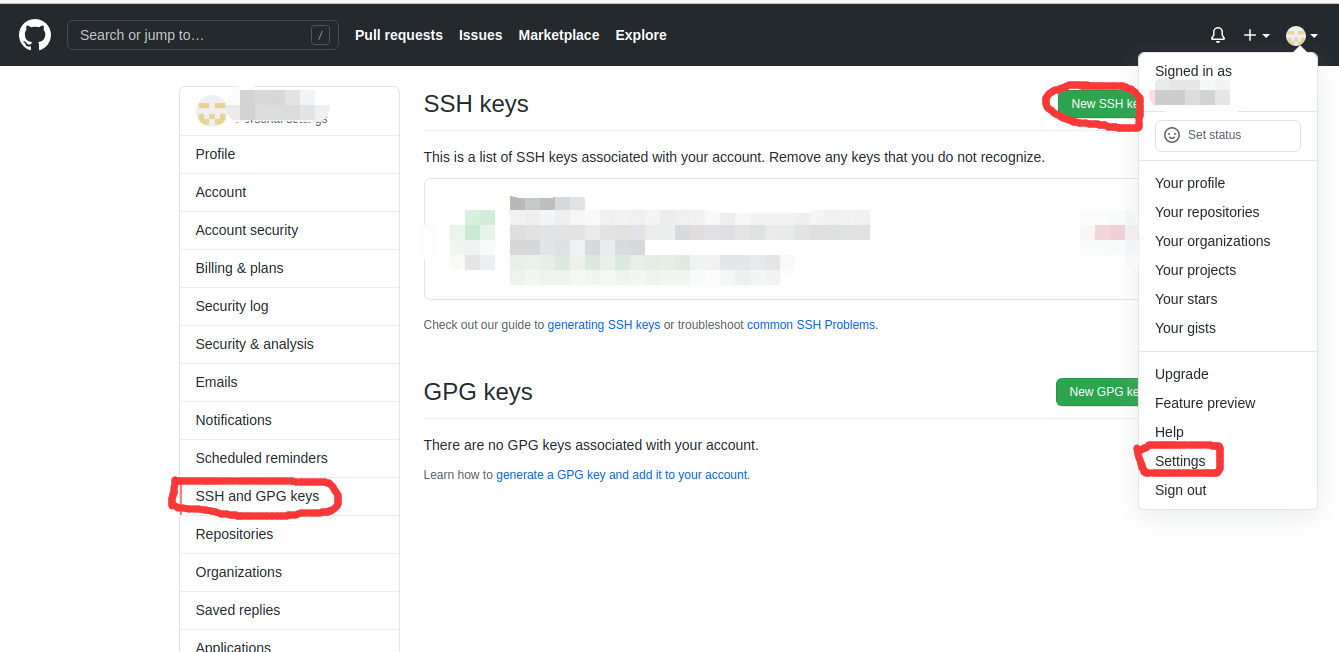Choose Your repositories from the dropdown menu
This screenshot has width=1339, height=652.
(1207, 211)
